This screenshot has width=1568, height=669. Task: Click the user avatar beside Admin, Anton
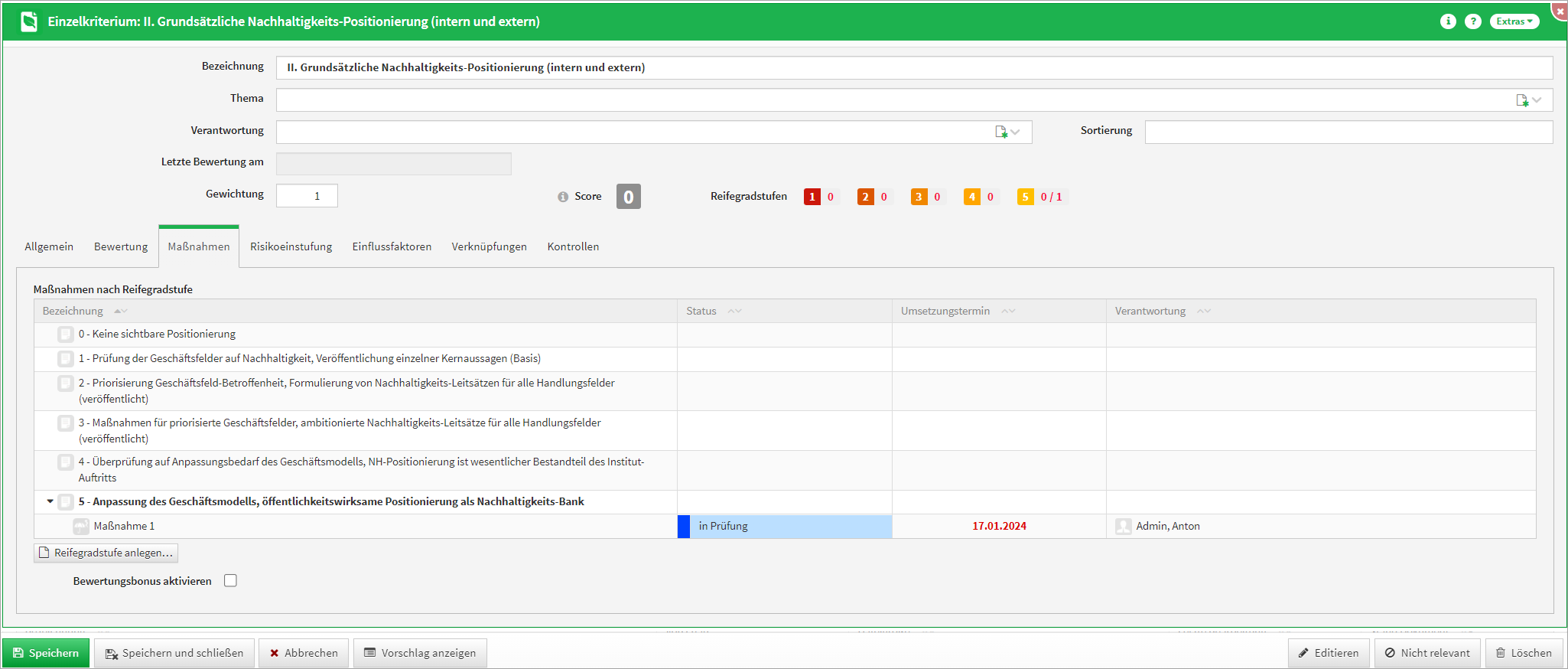(x=1123, y=527)
